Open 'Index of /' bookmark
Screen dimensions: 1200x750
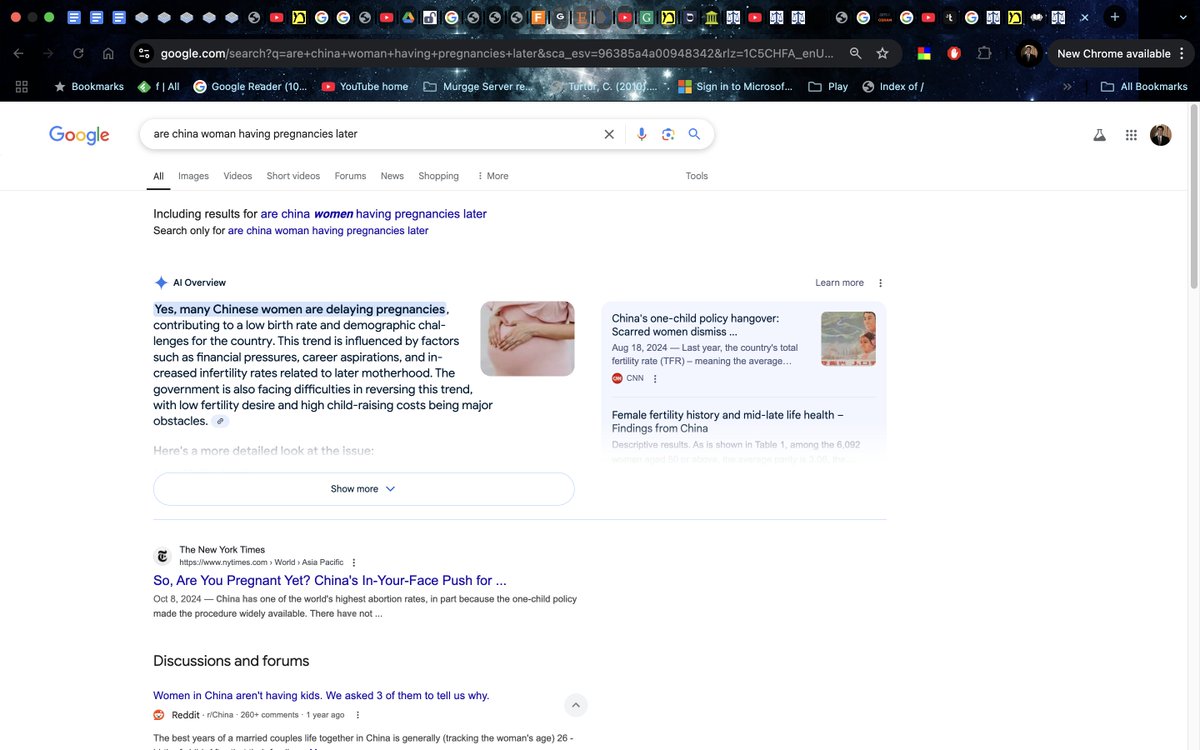[893, 87]
